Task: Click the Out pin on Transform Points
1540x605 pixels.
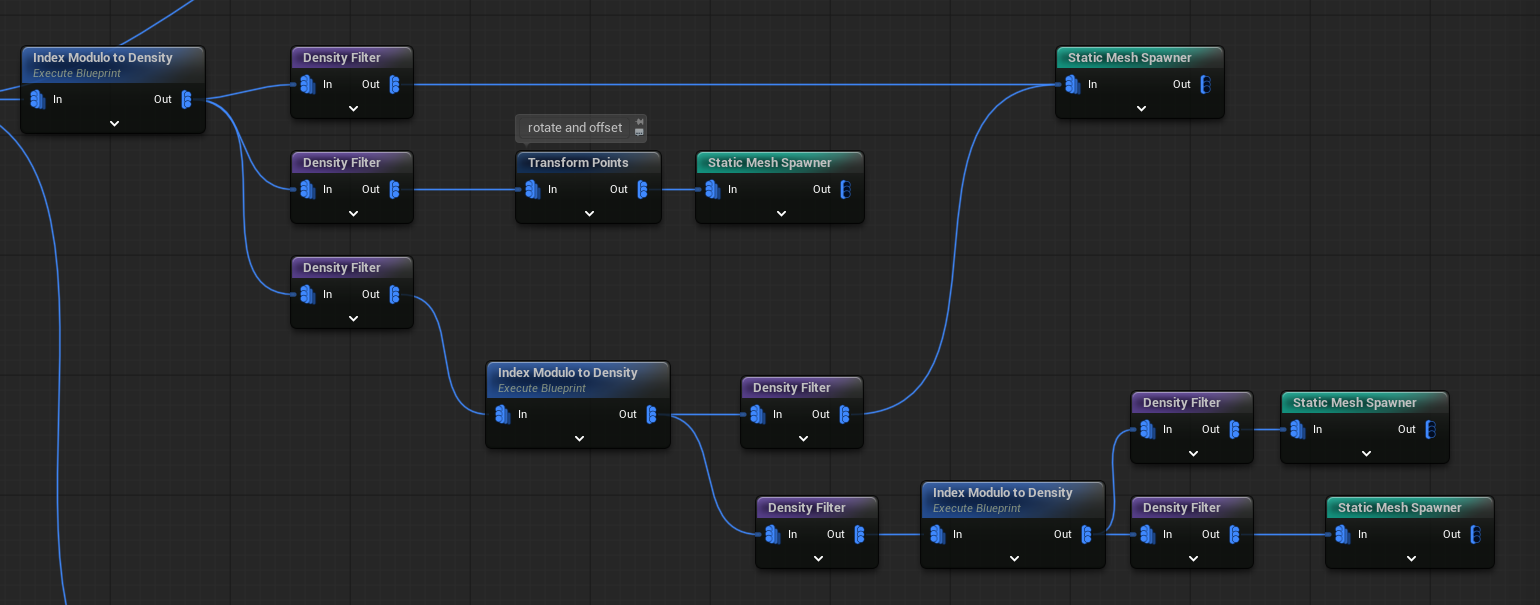Action: [x=642, y=189]
